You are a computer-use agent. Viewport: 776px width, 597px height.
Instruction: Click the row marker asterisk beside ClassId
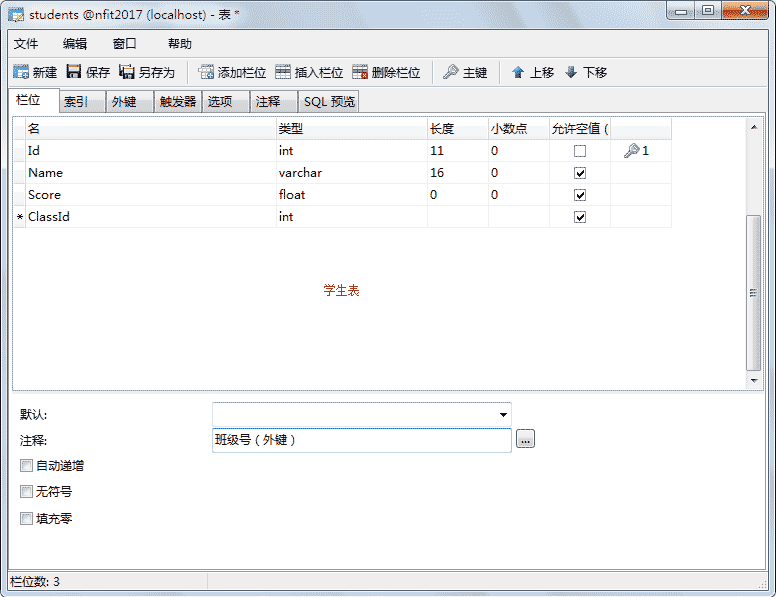[x=20, y=217]
